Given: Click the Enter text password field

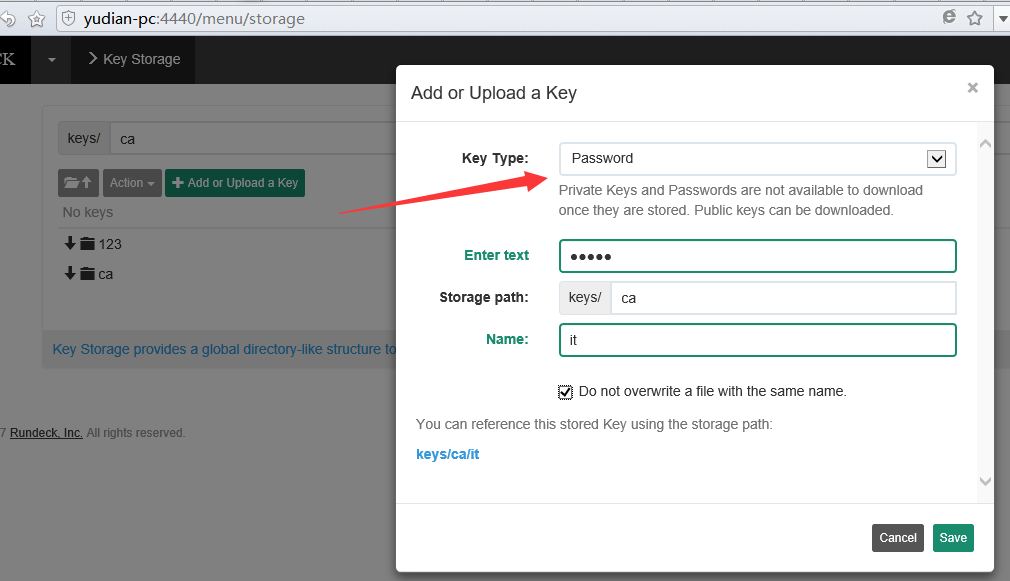Looking at the screenshot, I should click(757, 256).
